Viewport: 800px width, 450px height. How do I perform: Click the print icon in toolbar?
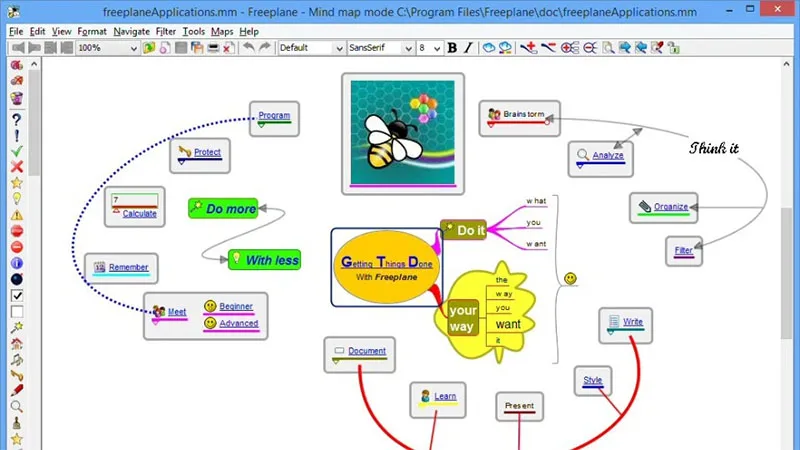[x=213, y=48]
